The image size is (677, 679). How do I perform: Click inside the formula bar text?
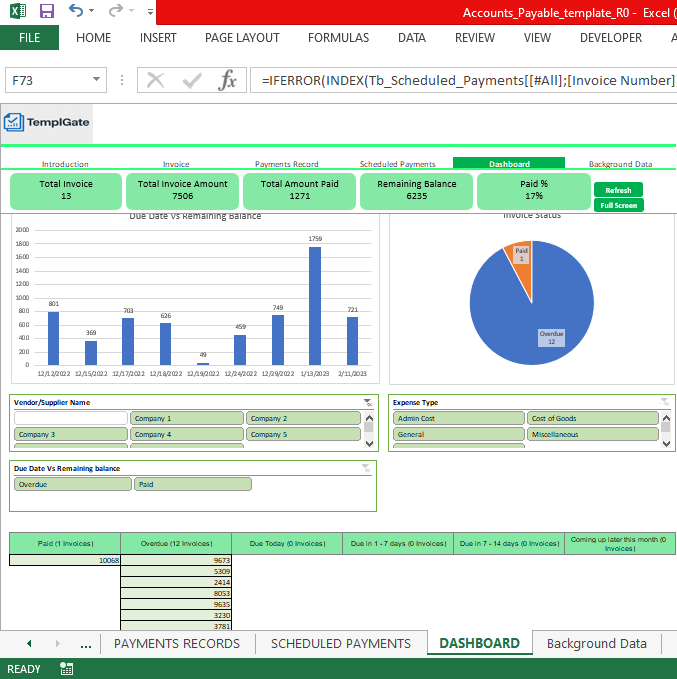(463, 80)
